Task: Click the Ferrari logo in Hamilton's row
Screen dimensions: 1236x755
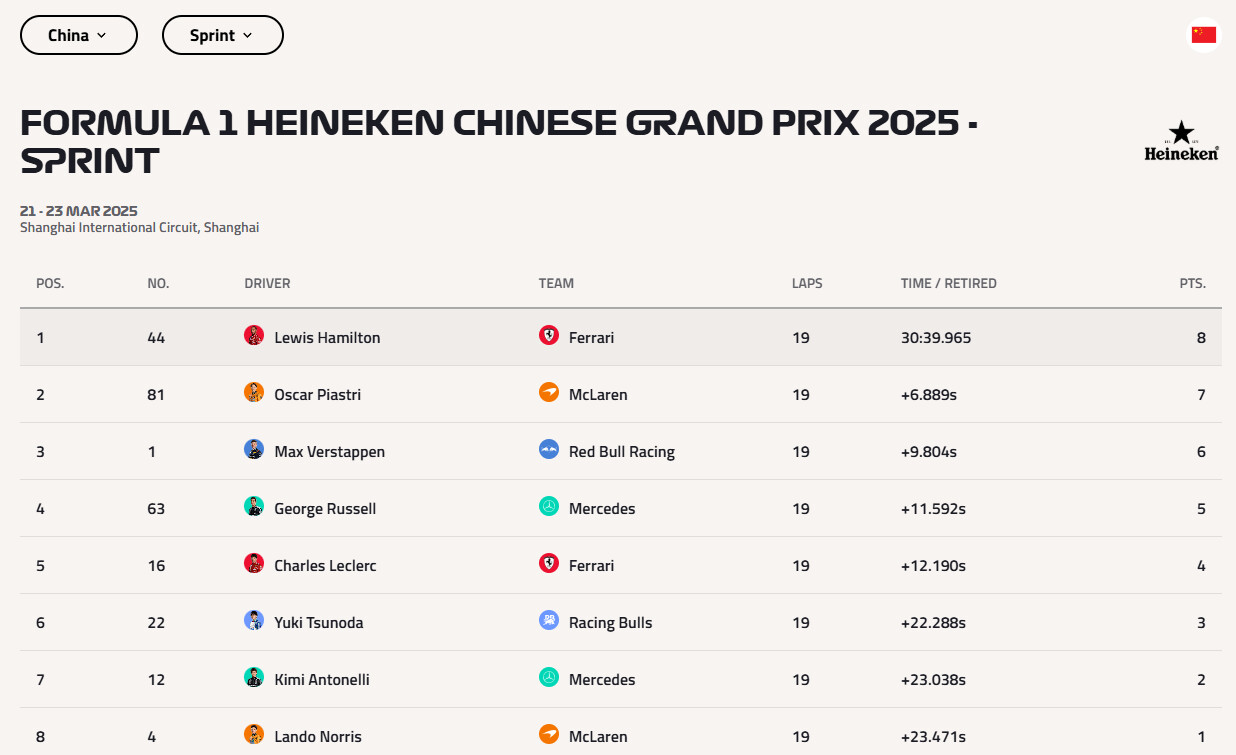Action: [549, 336]
